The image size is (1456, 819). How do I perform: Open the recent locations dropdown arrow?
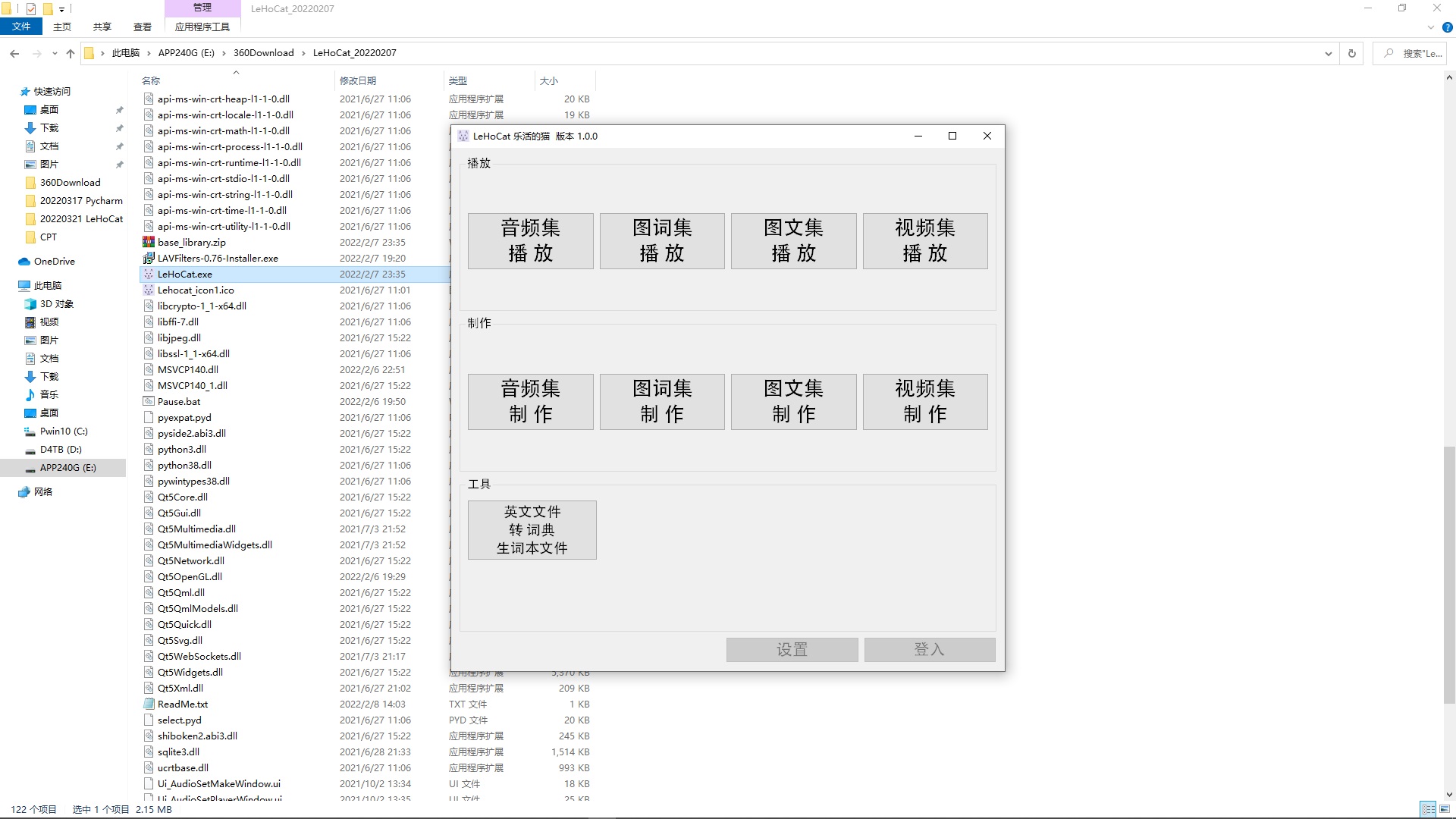[55, 53]
